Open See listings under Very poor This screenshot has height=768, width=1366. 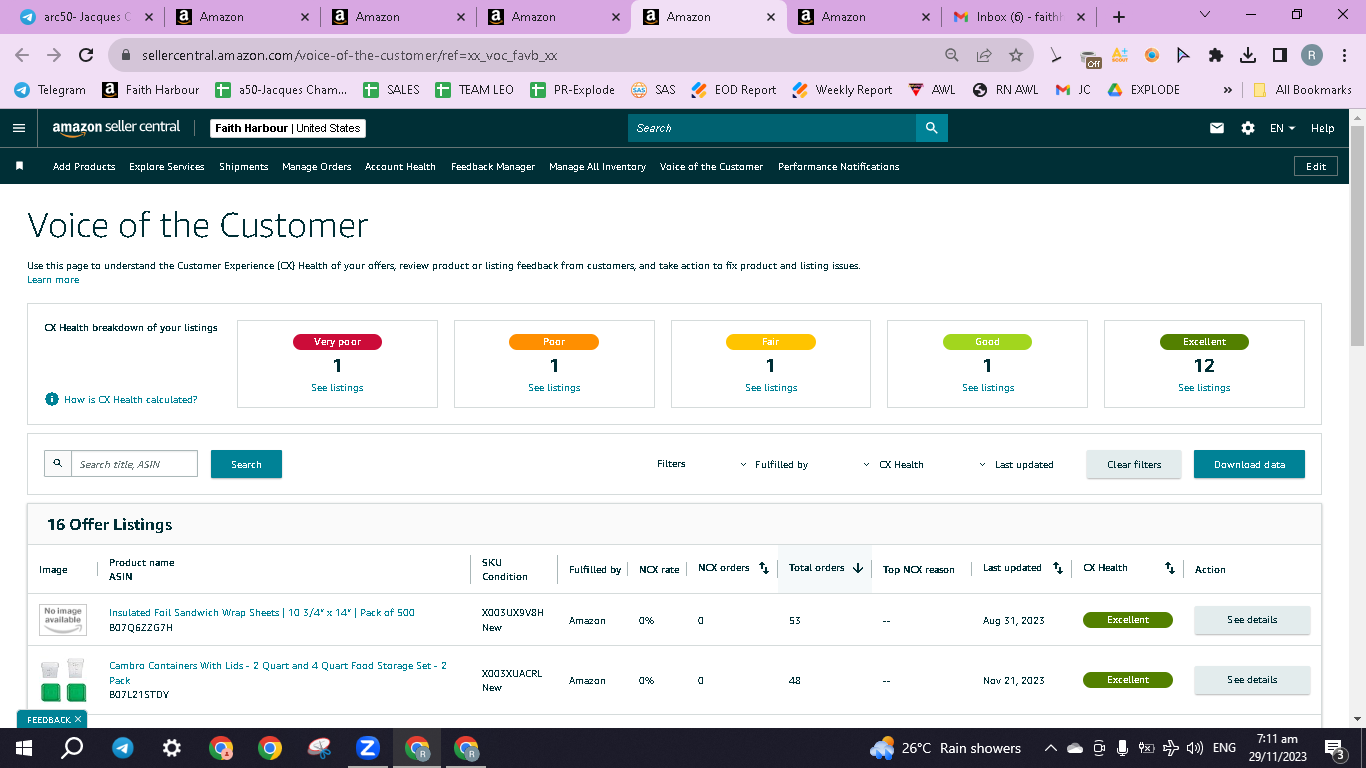pos(337,387)
